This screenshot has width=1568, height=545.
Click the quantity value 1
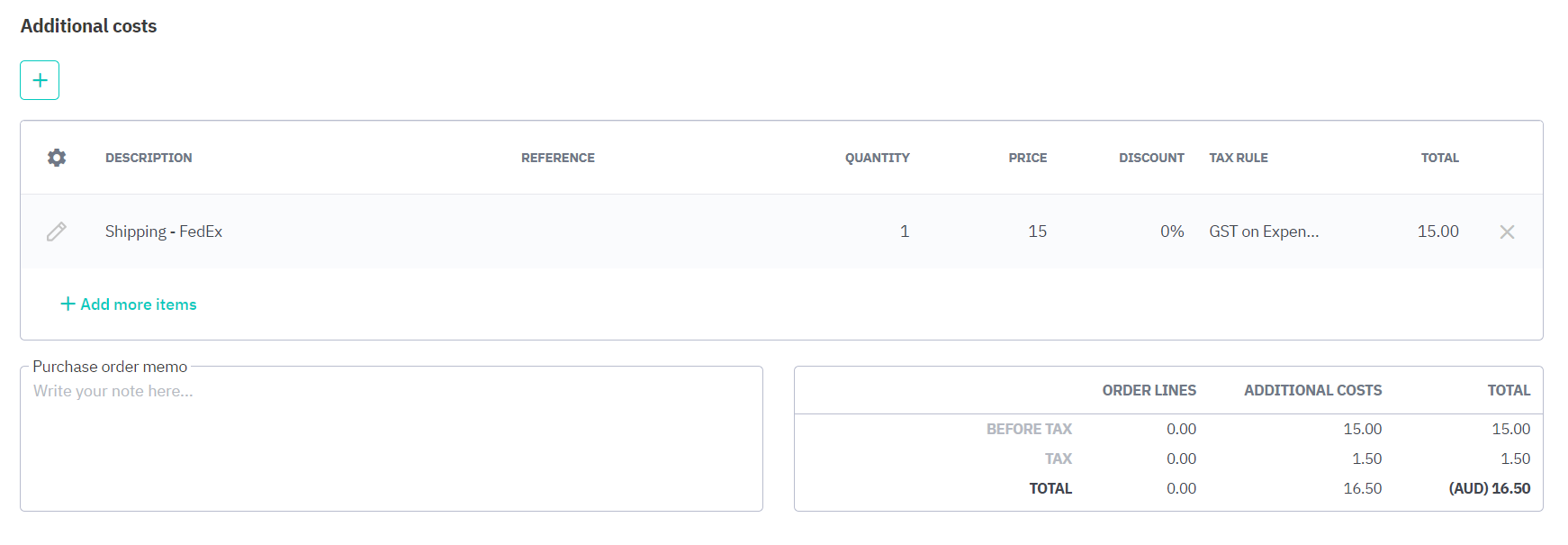coord(905,232)
